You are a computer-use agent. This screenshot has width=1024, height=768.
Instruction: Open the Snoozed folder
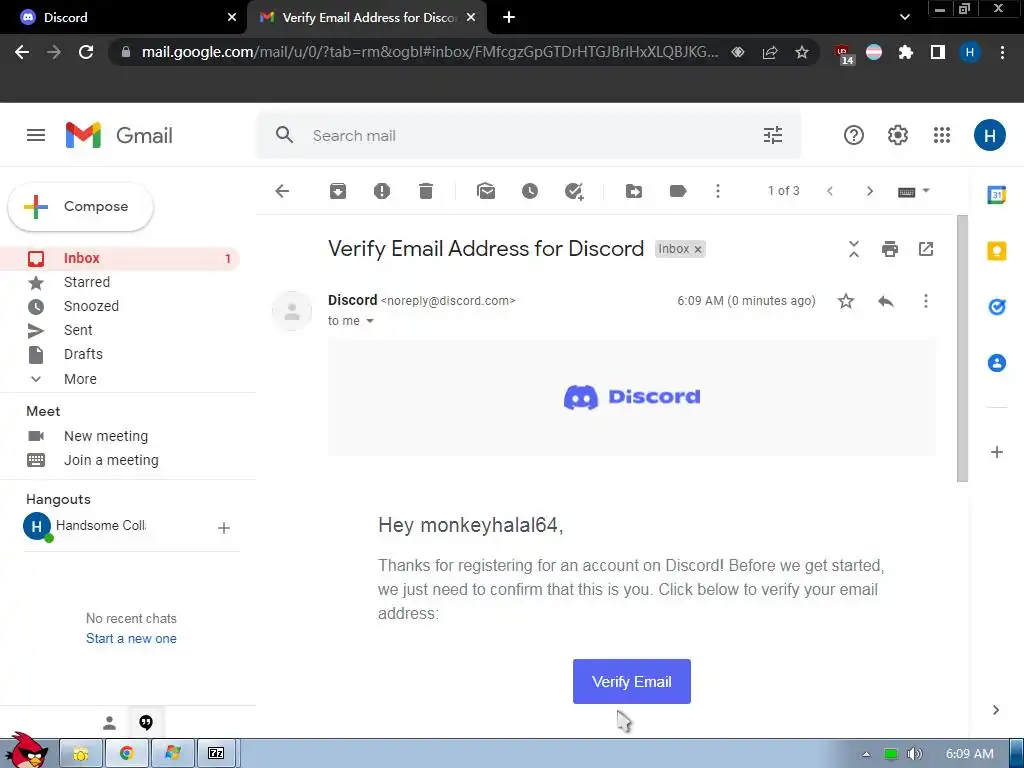click(91, 306)
